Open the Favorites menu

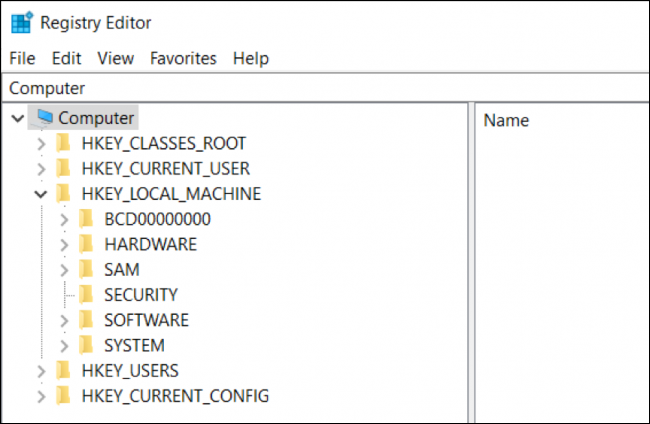[183, 58]
